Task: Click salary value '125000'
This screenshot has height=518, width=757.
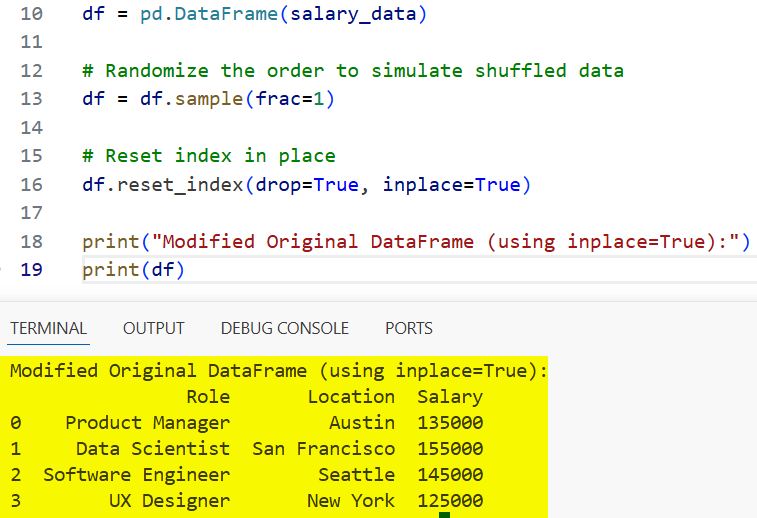Action: [x=450, y=501]
